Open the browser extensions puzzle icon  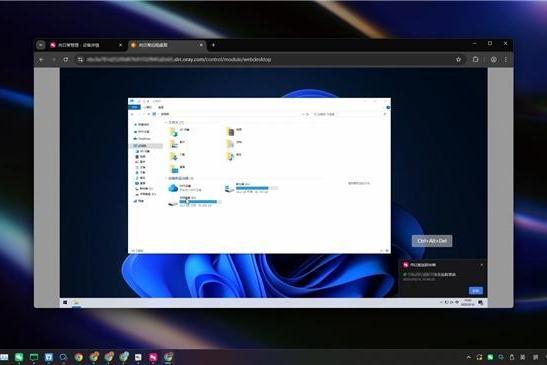[475, 60]
